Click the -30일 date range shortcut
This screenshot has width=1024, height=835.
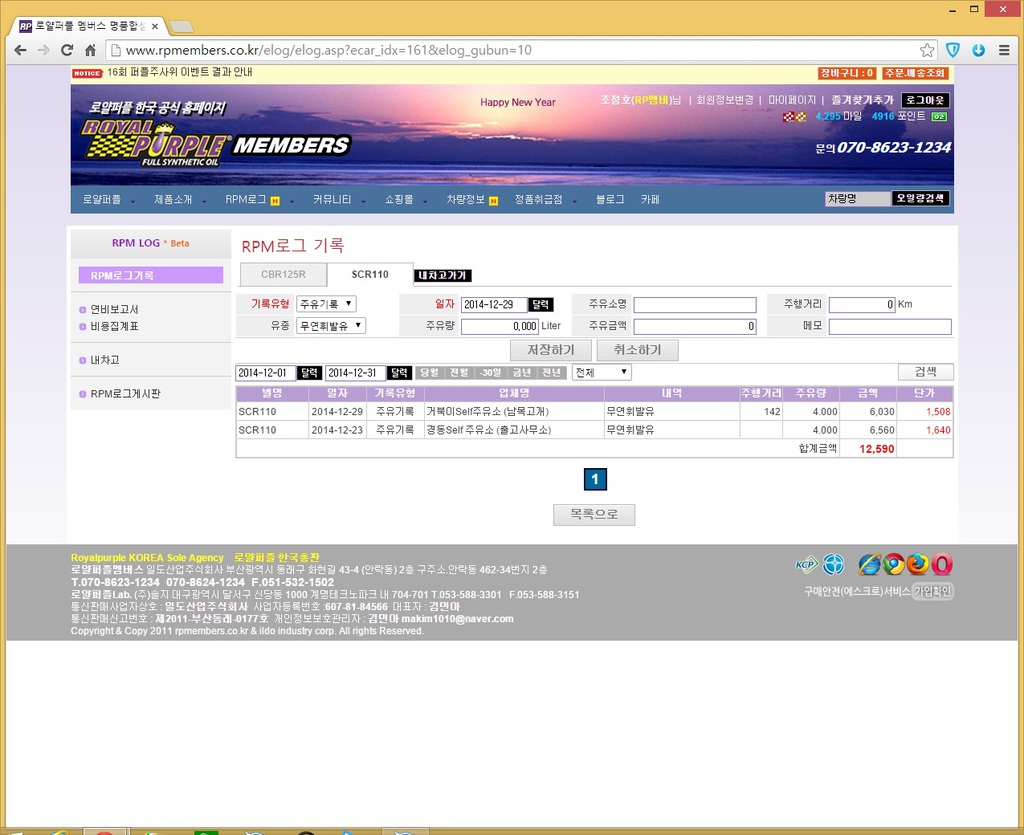coord(490,372)
